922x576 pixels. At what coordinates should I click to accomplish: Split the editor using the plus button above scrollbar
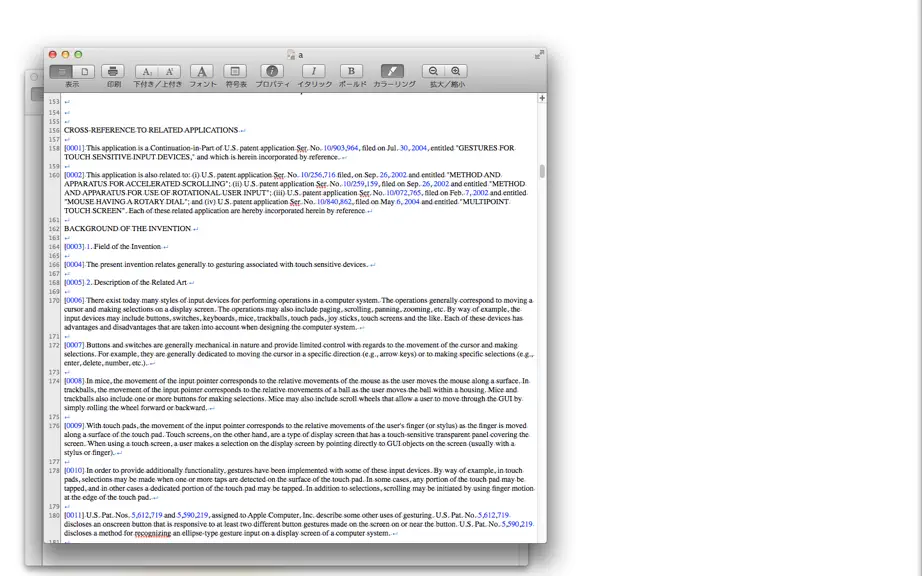[542, 98]
